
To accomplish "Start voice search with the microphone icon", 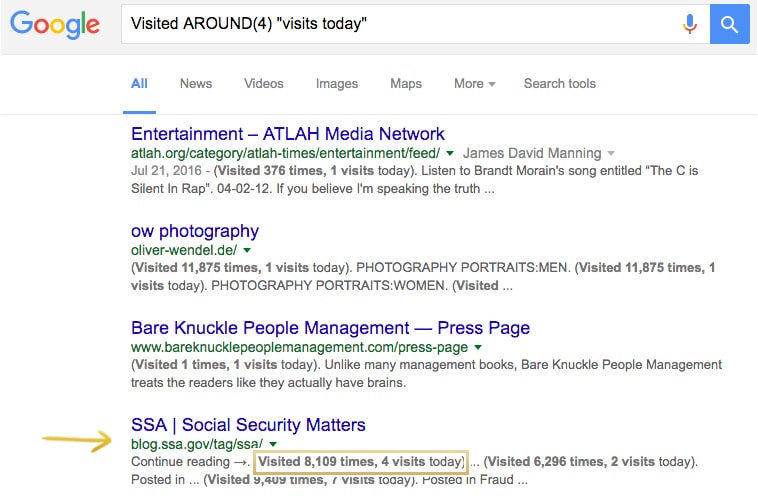I will (x=690, y=24).
